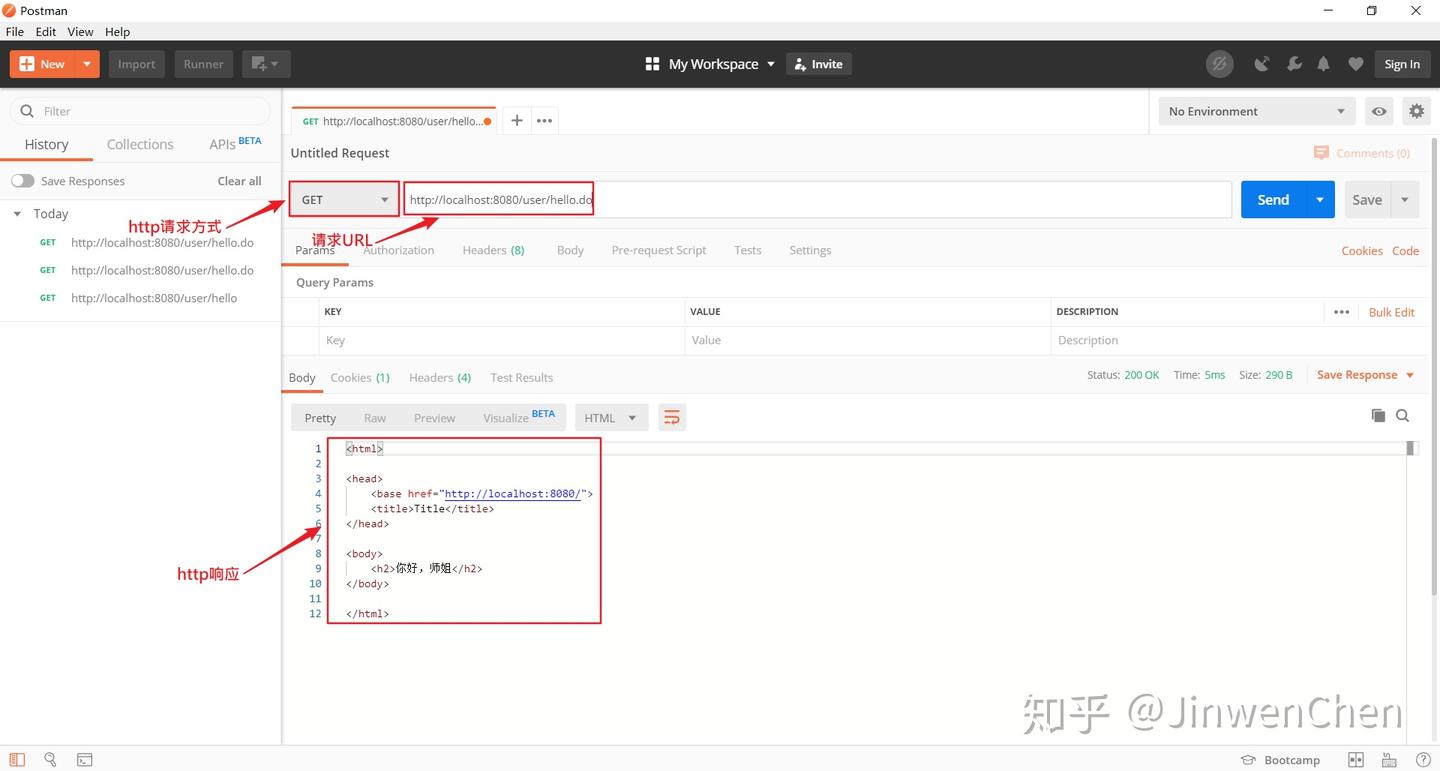Click the Send button
This screenshot has width=1440, height=771.
coord(1272,199)
